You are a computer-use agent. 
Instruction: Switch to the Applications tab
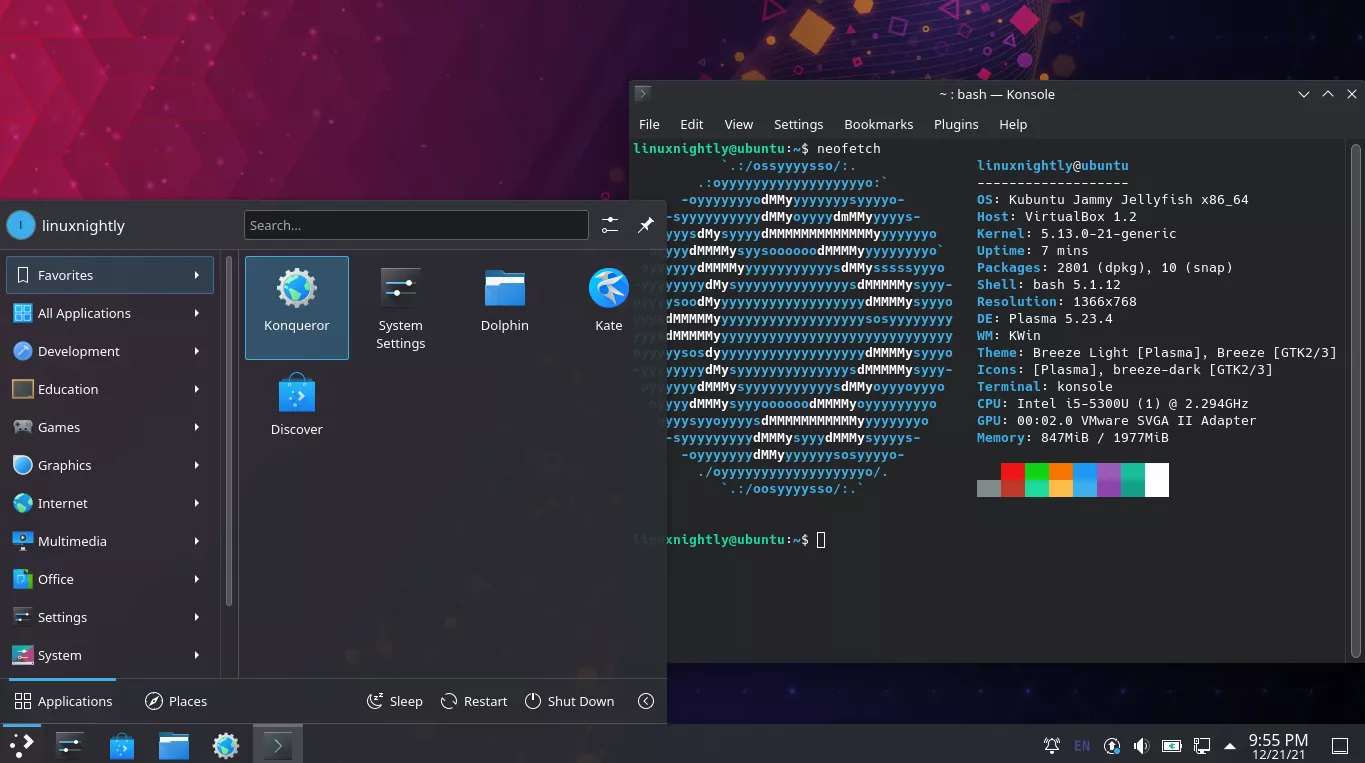[x=63, y=701]
